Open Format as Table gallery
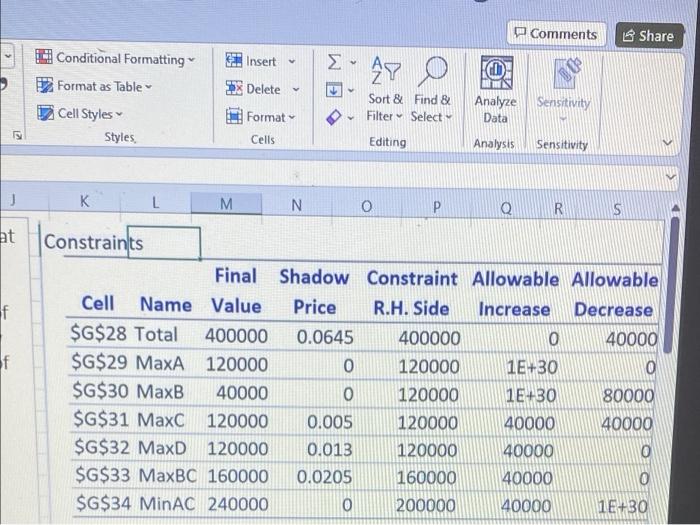 coord(94,86)
